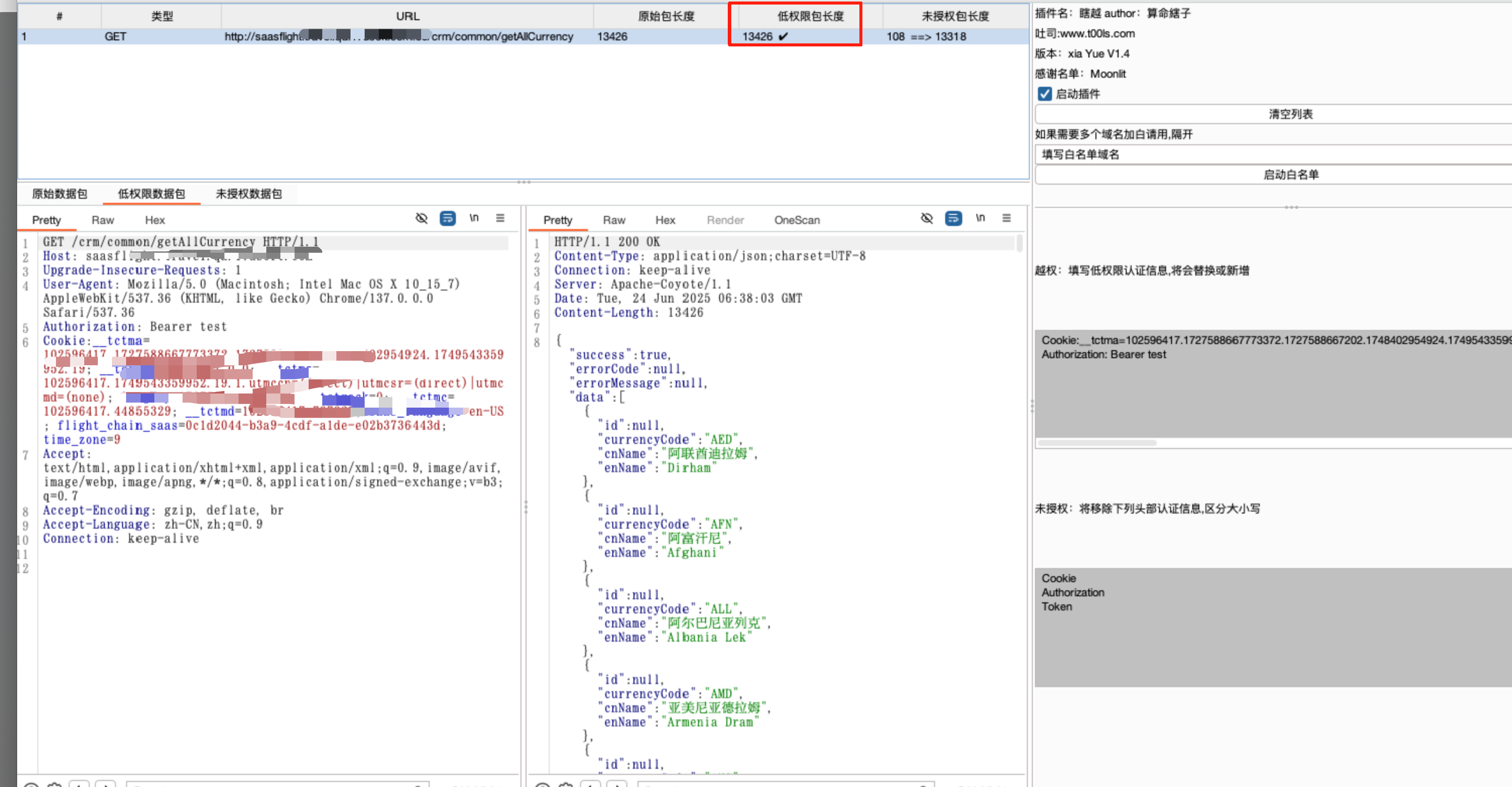Click the 低权限包长度 column header to sort
Viewport: 1512px width, 787px height.
pos(809,17)
